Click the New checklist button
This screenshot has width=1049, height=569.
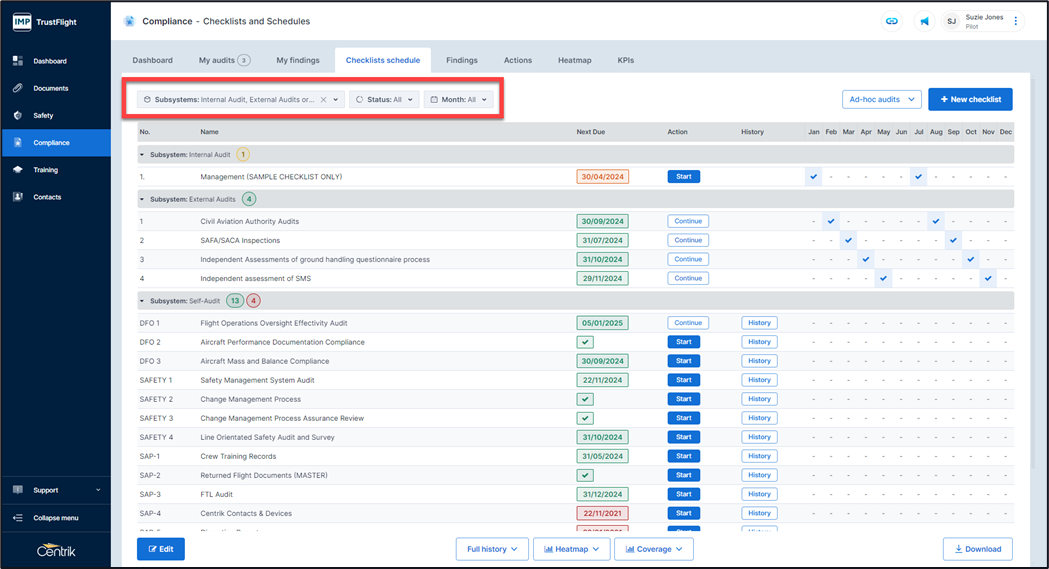pos(969,99)
